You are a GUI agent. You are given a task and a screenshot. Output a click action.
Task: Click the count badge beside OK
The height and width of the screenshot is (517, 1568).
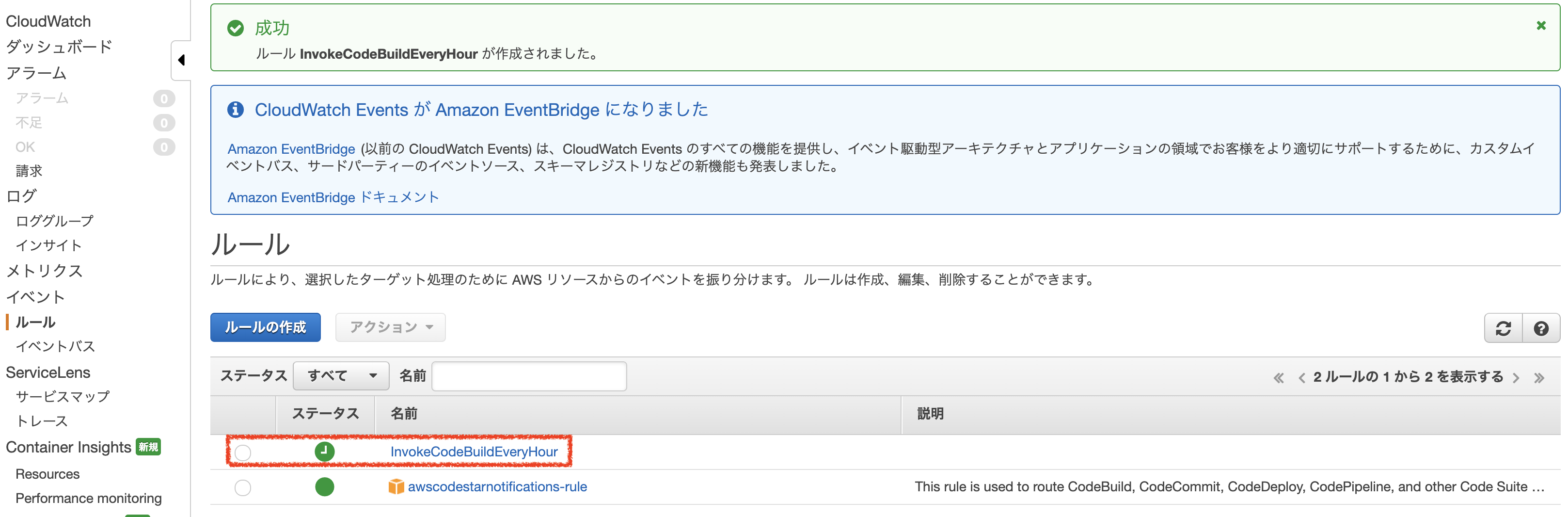click(x=164, y=147)
